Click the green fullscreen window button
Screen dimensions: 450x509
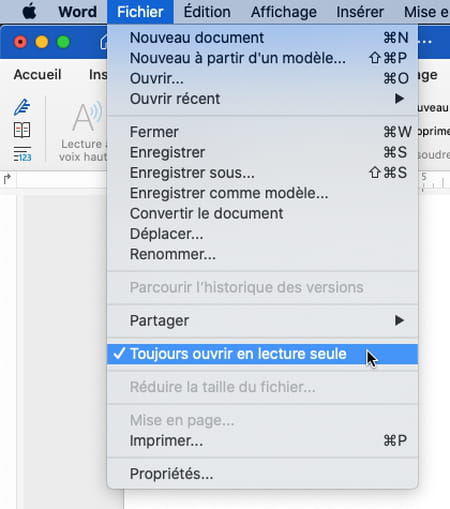63,42
